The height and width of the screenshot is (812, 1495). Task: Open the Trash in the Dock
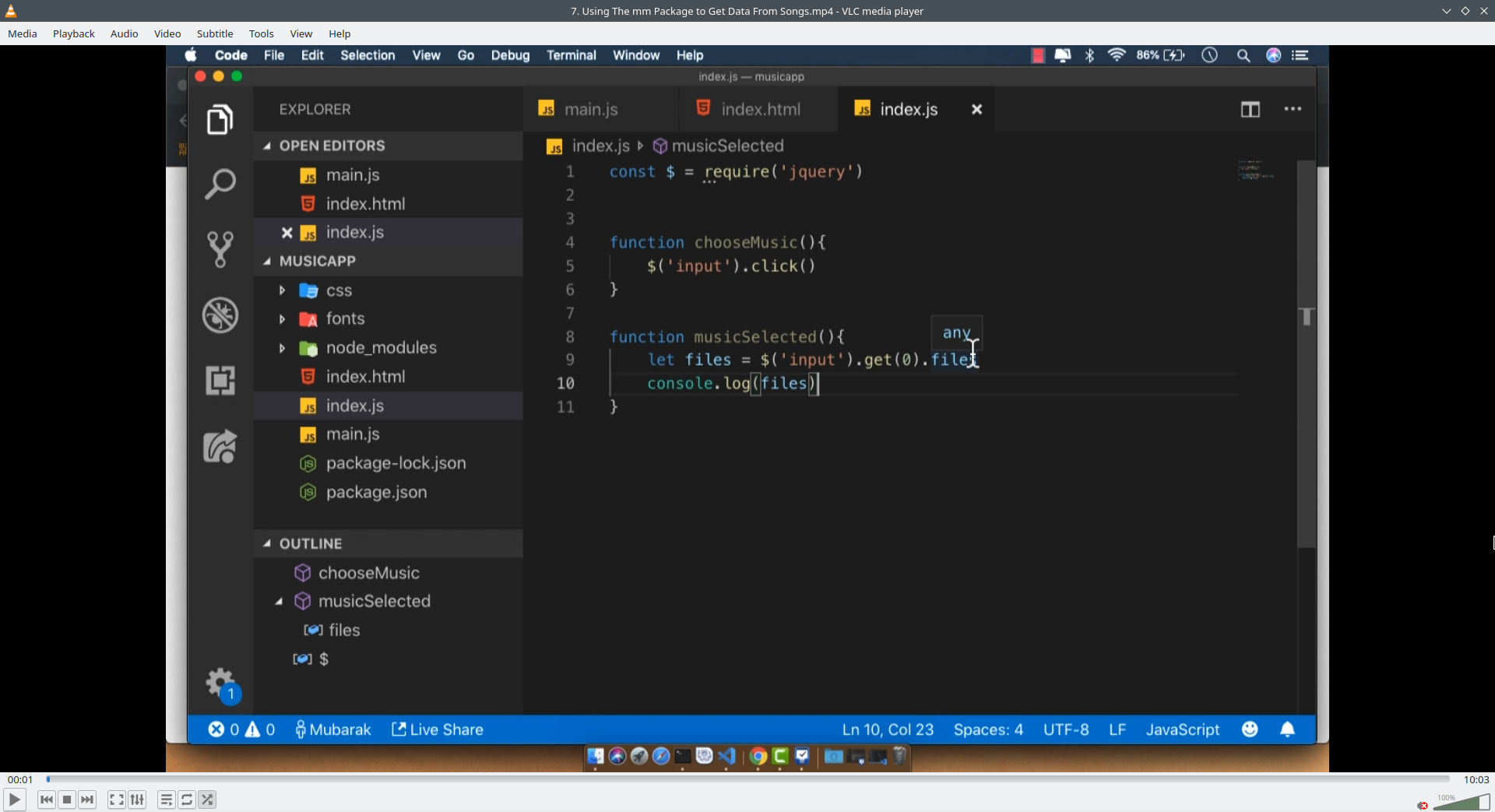[899, 756]
